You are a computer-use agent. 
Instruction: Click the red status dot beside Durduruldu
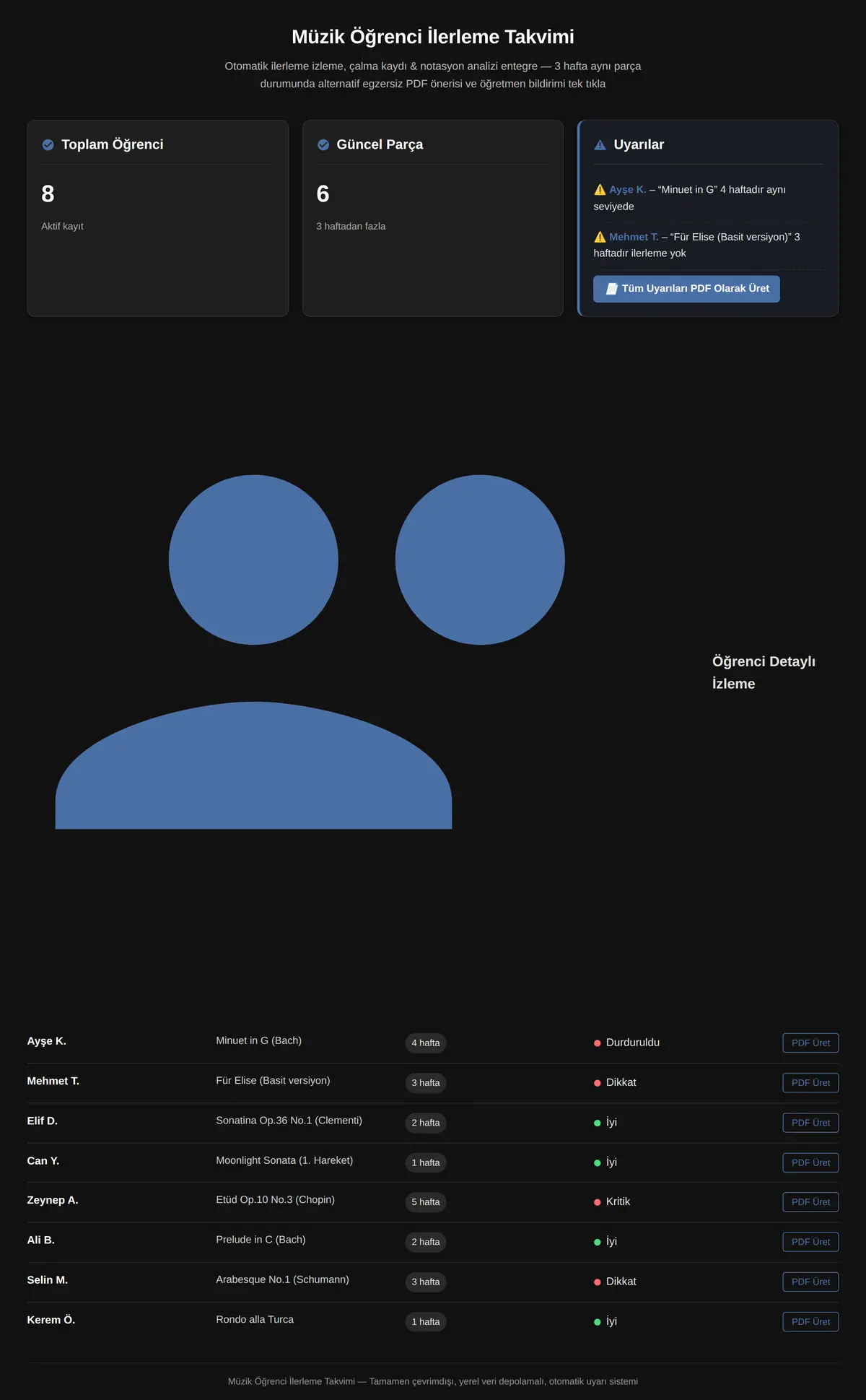(x=598, y=1043)
